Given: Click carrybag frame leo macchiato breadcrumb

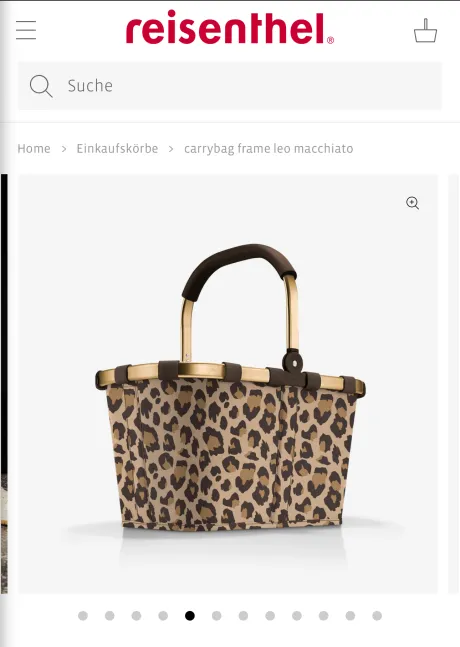Looking at the screenshot, I should point(269,149).
